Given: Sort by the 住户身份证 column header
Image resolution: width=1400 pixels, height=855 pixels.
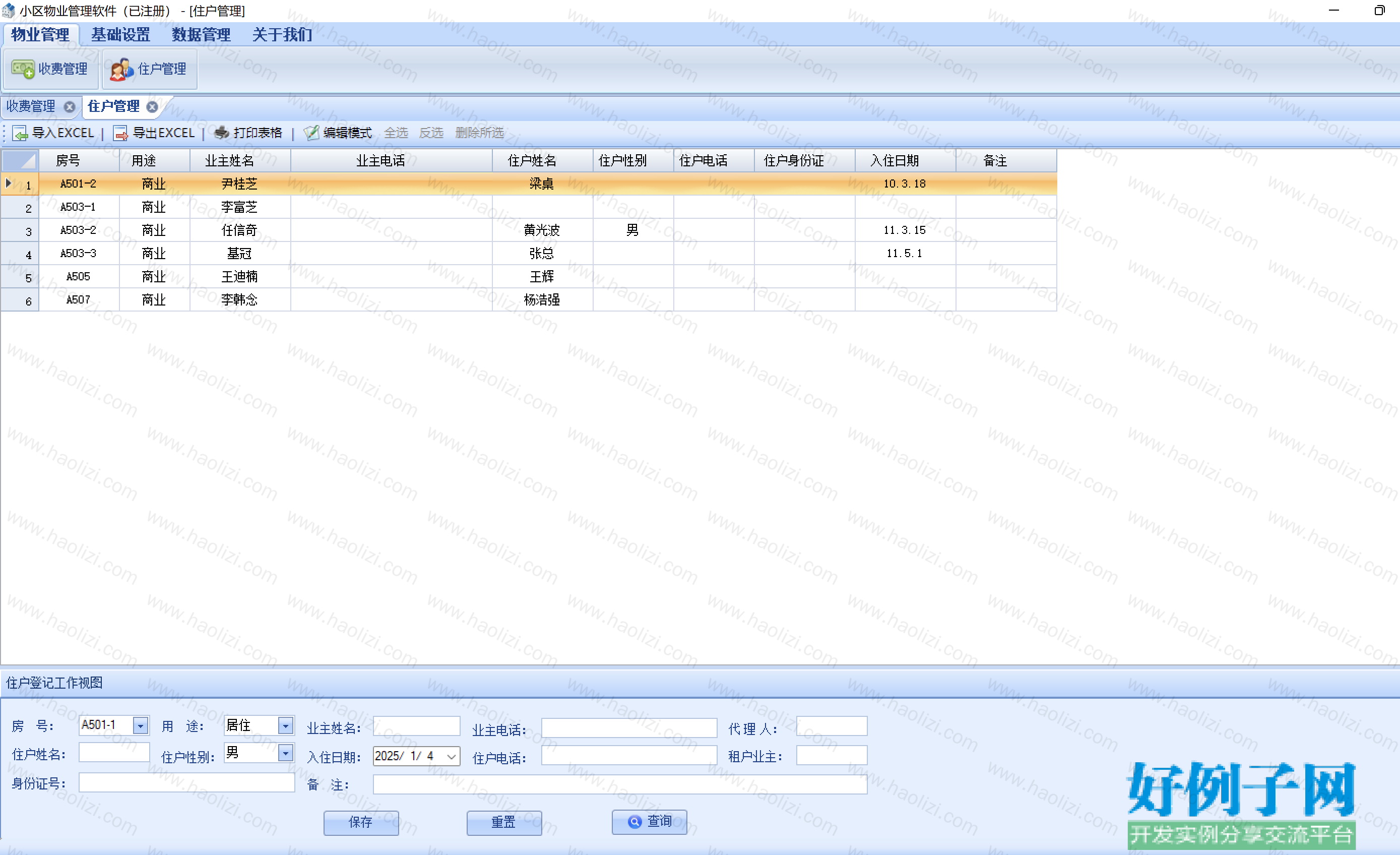Looking at the screenshot, I should 804,161.
